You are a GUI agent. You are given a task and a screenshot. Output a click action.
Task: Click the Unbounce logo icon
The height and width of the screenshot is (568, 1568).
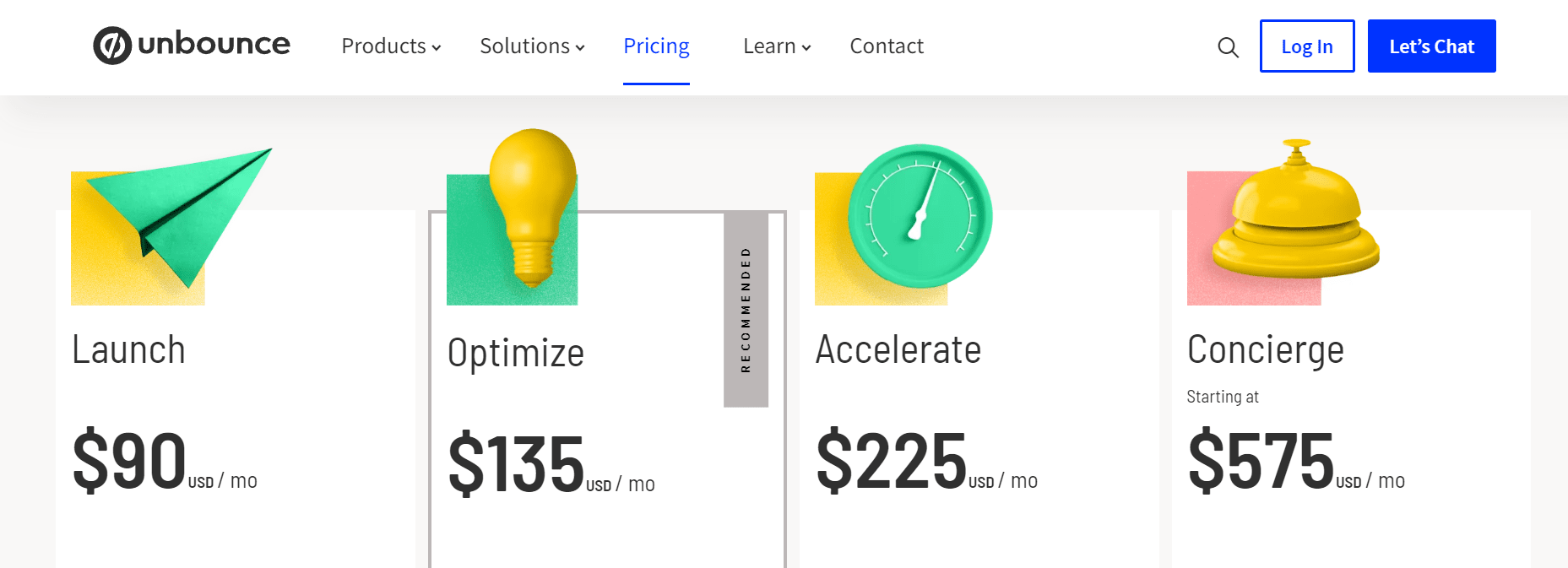112,46
